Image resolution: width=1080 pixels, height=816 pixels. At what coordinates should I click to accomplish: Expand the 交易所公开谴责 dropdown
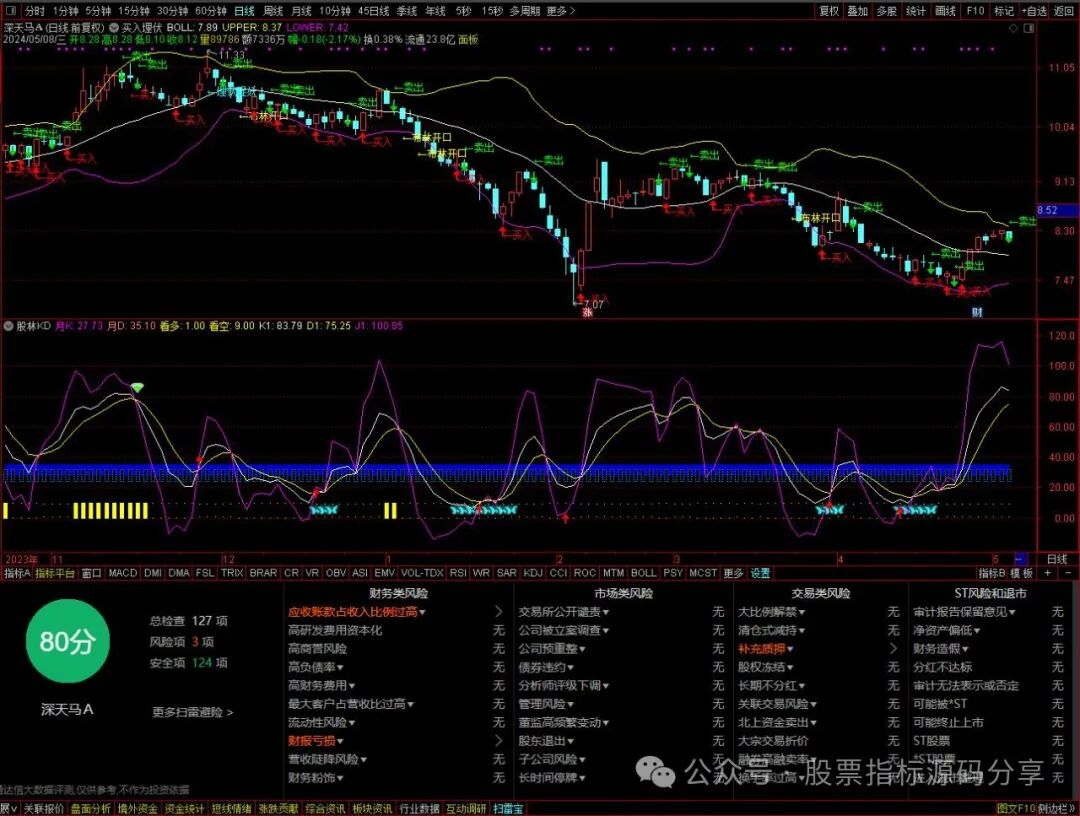tap(605, 611)
